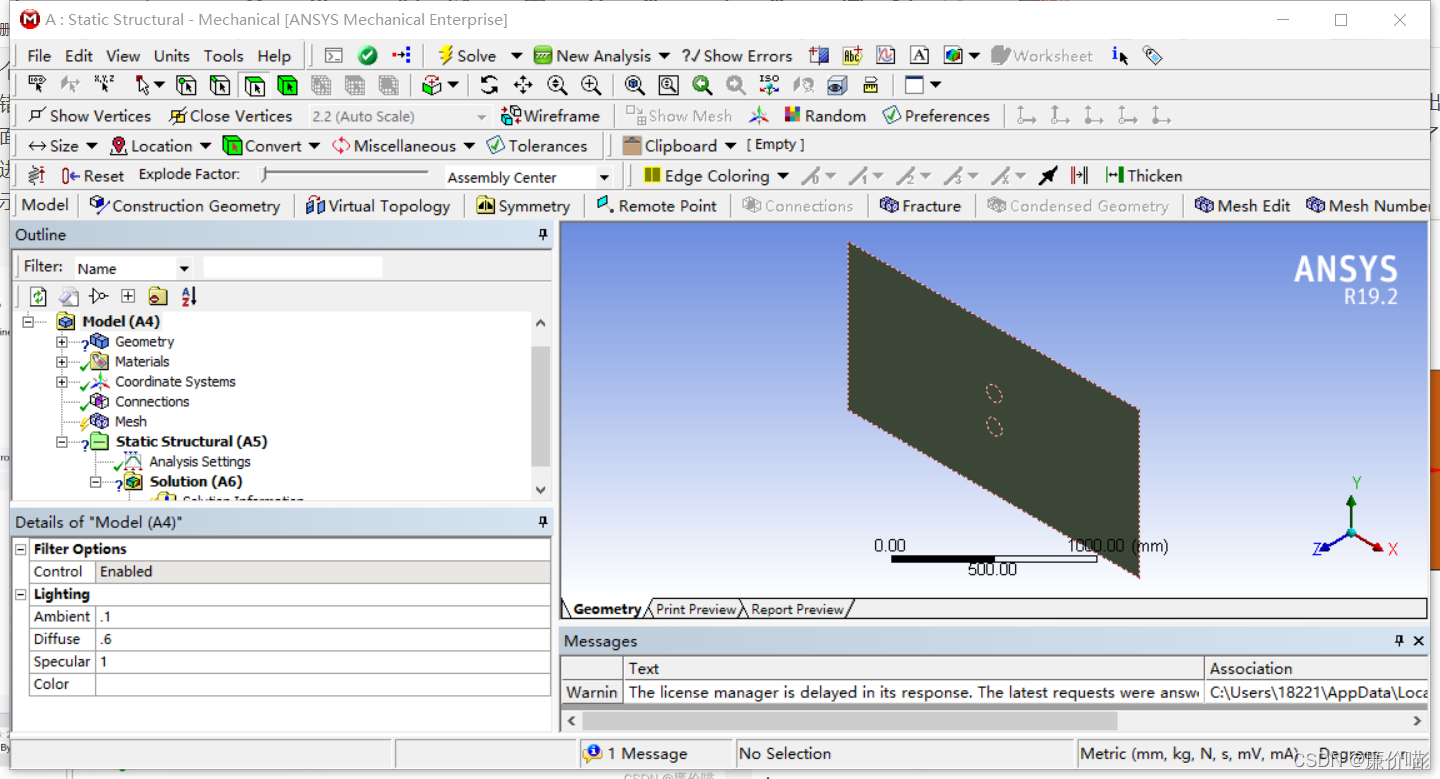Toggle Wireframe display mode
Image resolution: width=1440 pixels, height=779 pixels.
tap(550, 116)
